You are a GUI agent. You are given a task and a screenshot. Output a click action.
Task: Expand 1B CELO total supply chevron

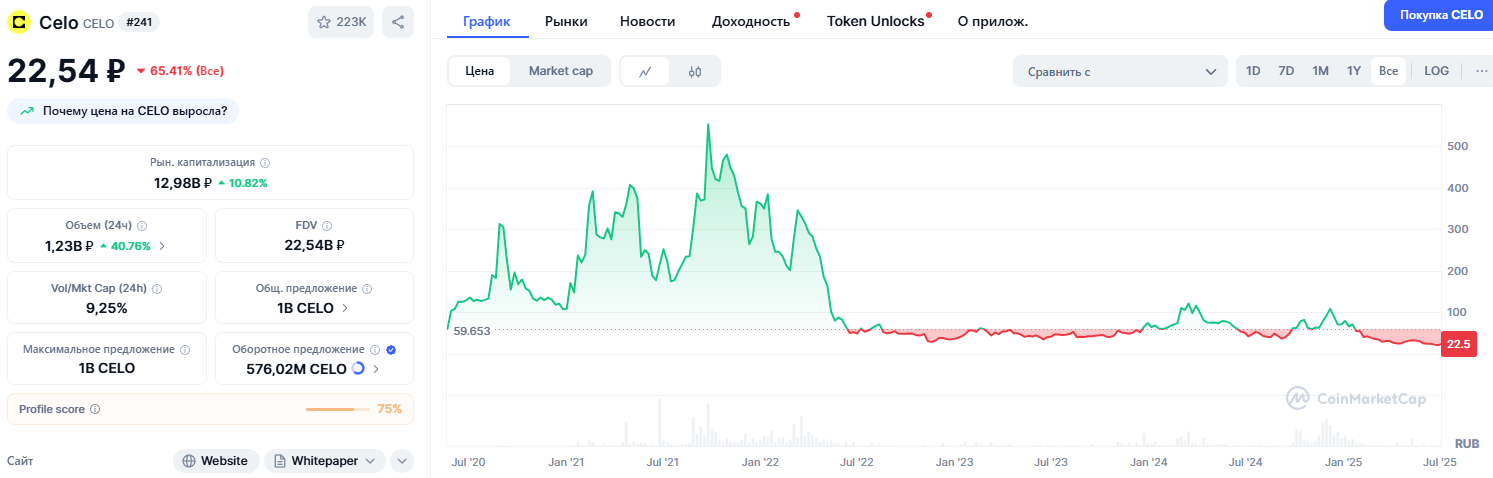point(345,308)
